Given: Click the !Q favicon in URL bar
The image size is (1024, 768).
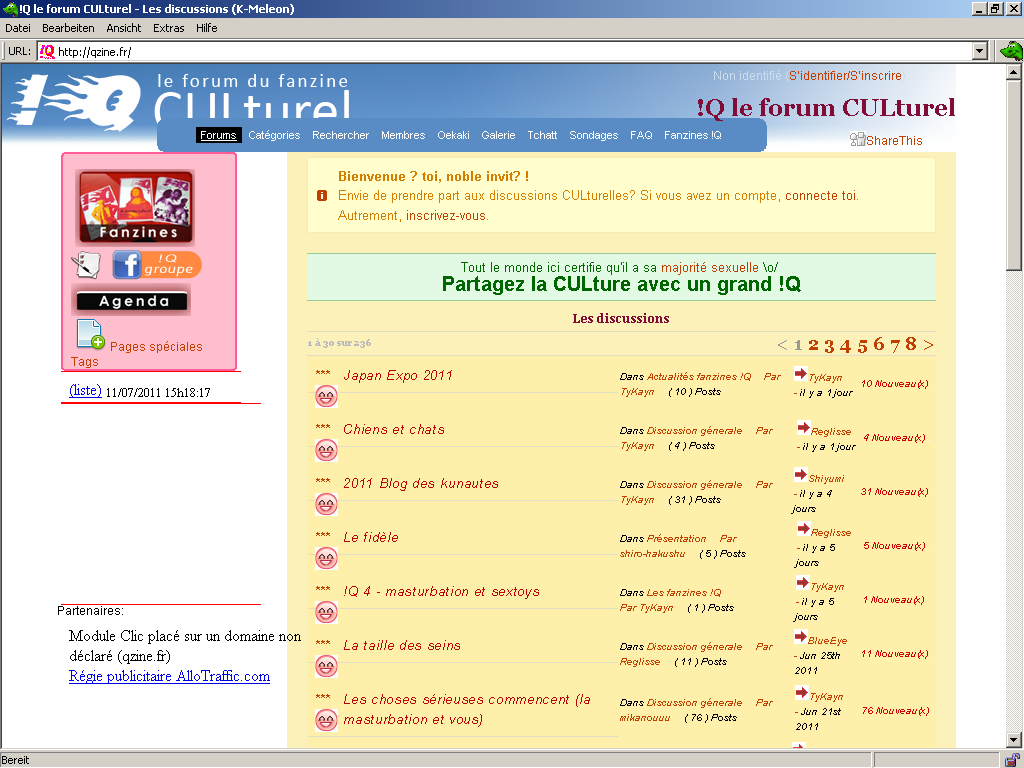Looking at the screenshot, I should pyautogui.click(x=47, y=51).
